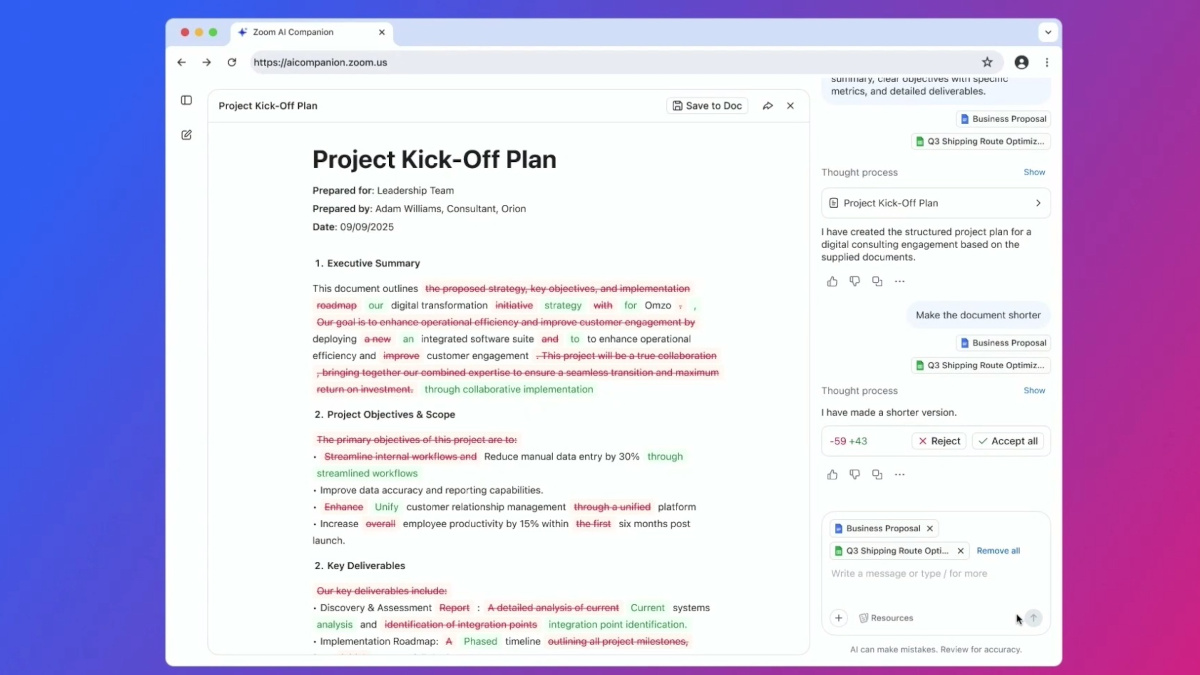Click the document title in panel header
This screenshot has width=1200, height=675.
point(268,106)
